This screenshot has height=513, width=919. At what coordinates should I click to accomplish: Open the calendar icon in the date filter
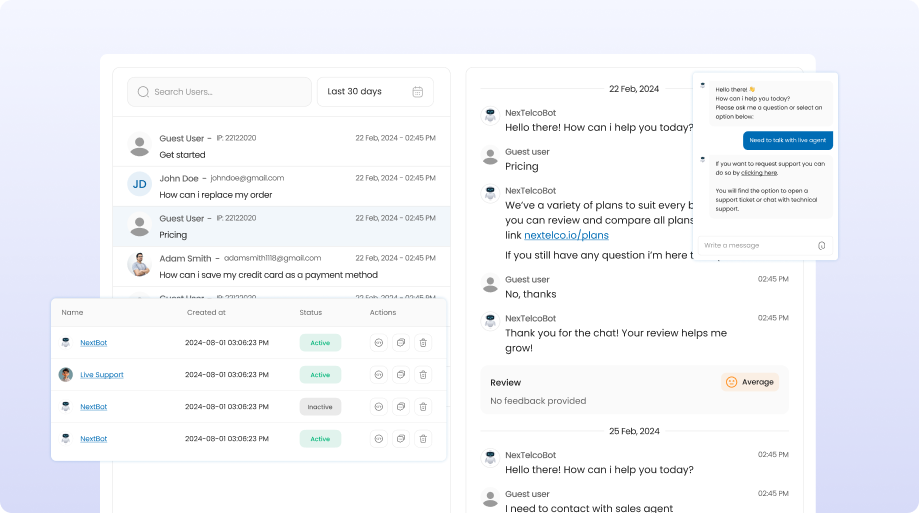(x=417, y=92)
